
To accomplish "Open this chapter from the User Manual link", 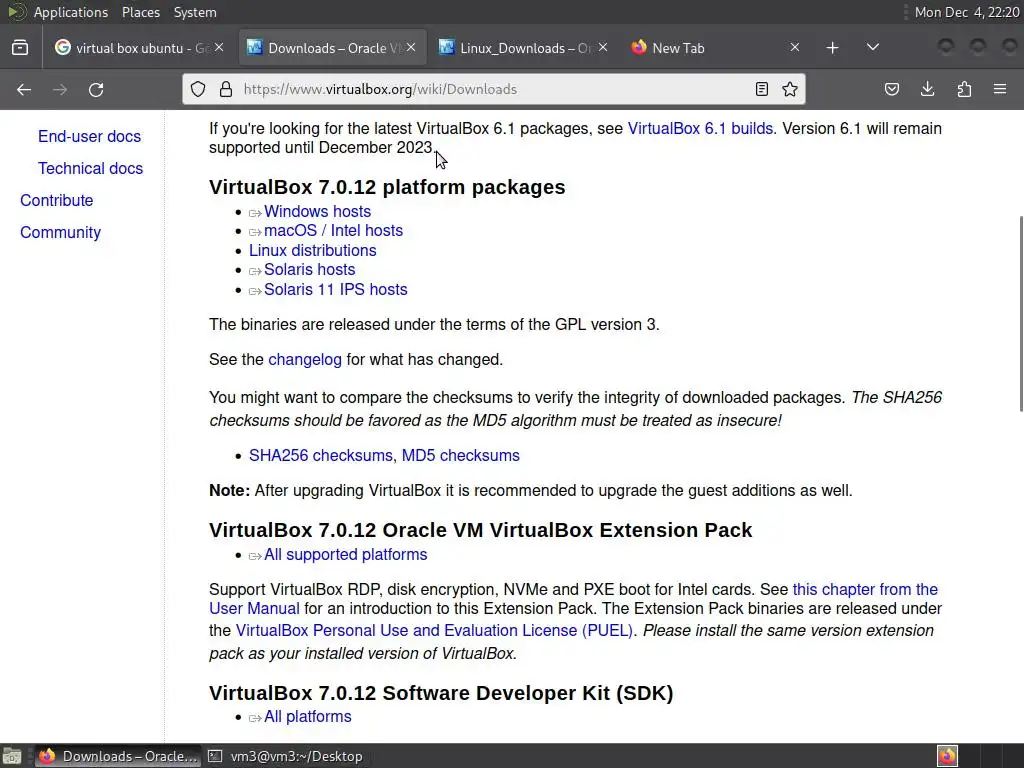I will [x=865, y=590].
